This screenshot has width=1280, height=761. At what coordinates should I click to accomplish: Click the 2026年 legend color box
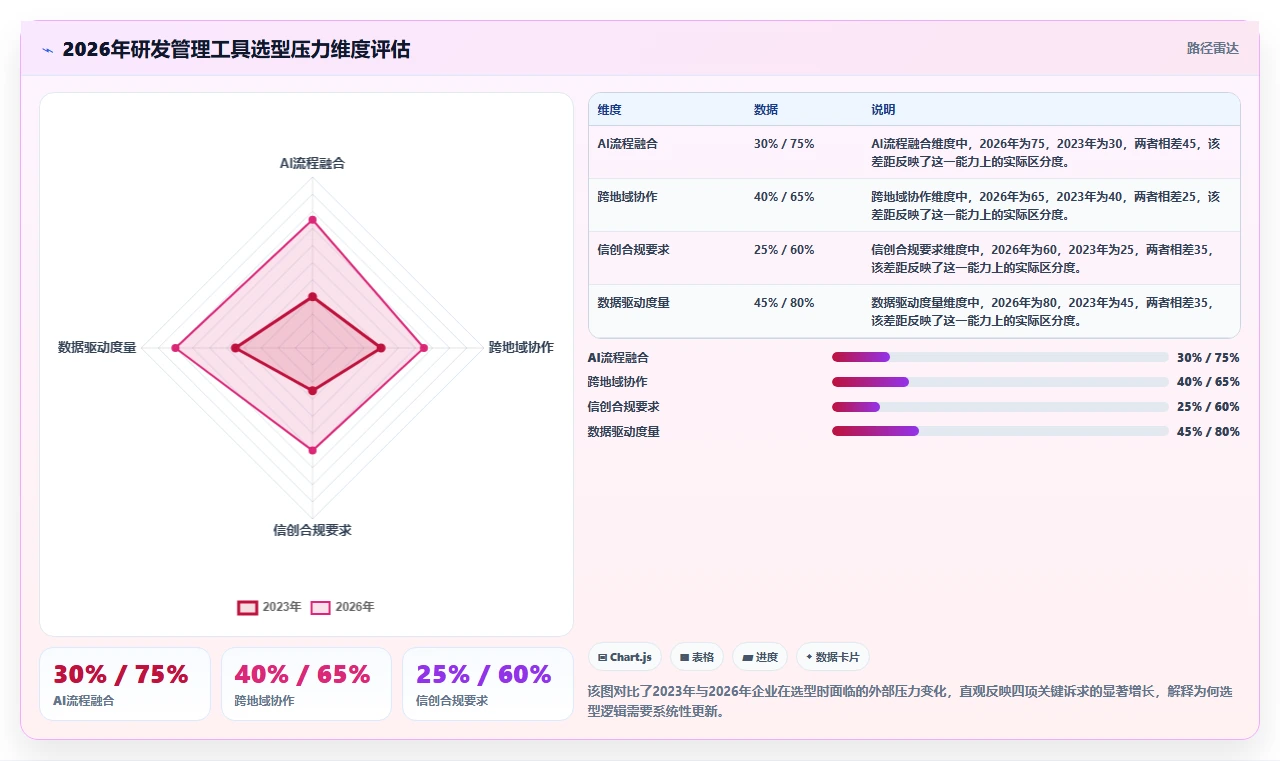(320, 607)
